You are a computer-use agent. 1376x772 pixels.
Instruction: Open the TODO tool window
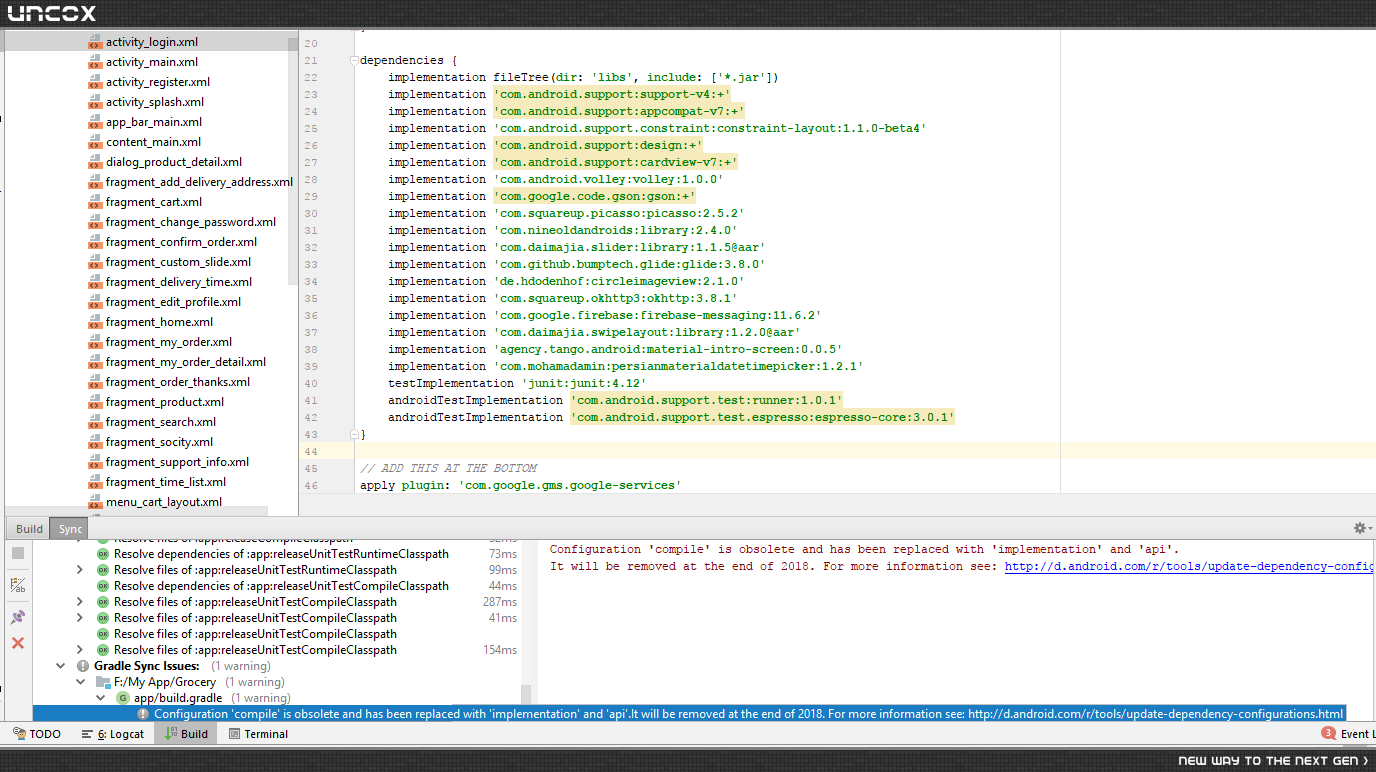coord(37,734)
